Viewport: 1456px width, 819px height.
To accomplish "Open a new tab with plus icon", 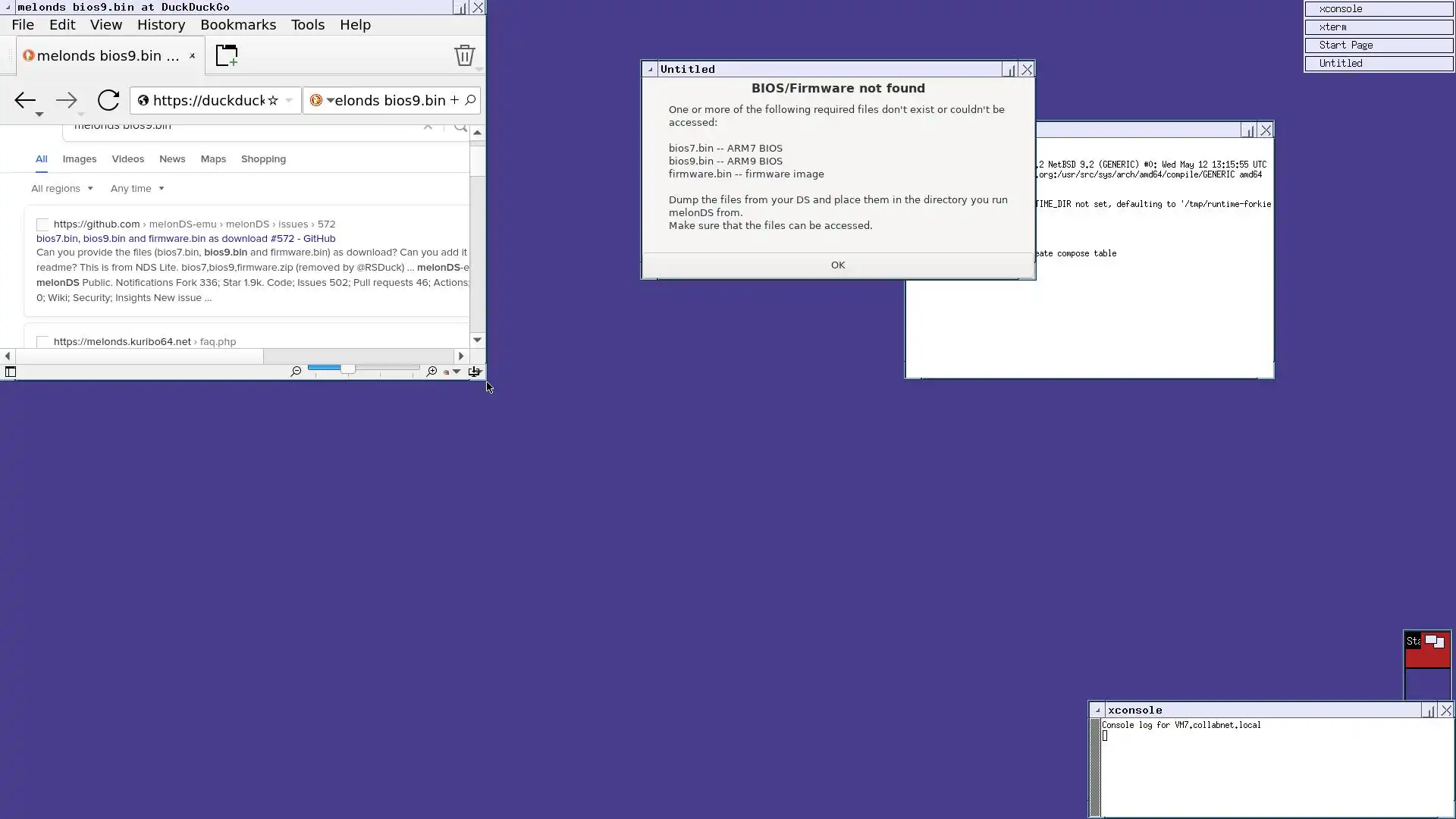I will point(226,55).
